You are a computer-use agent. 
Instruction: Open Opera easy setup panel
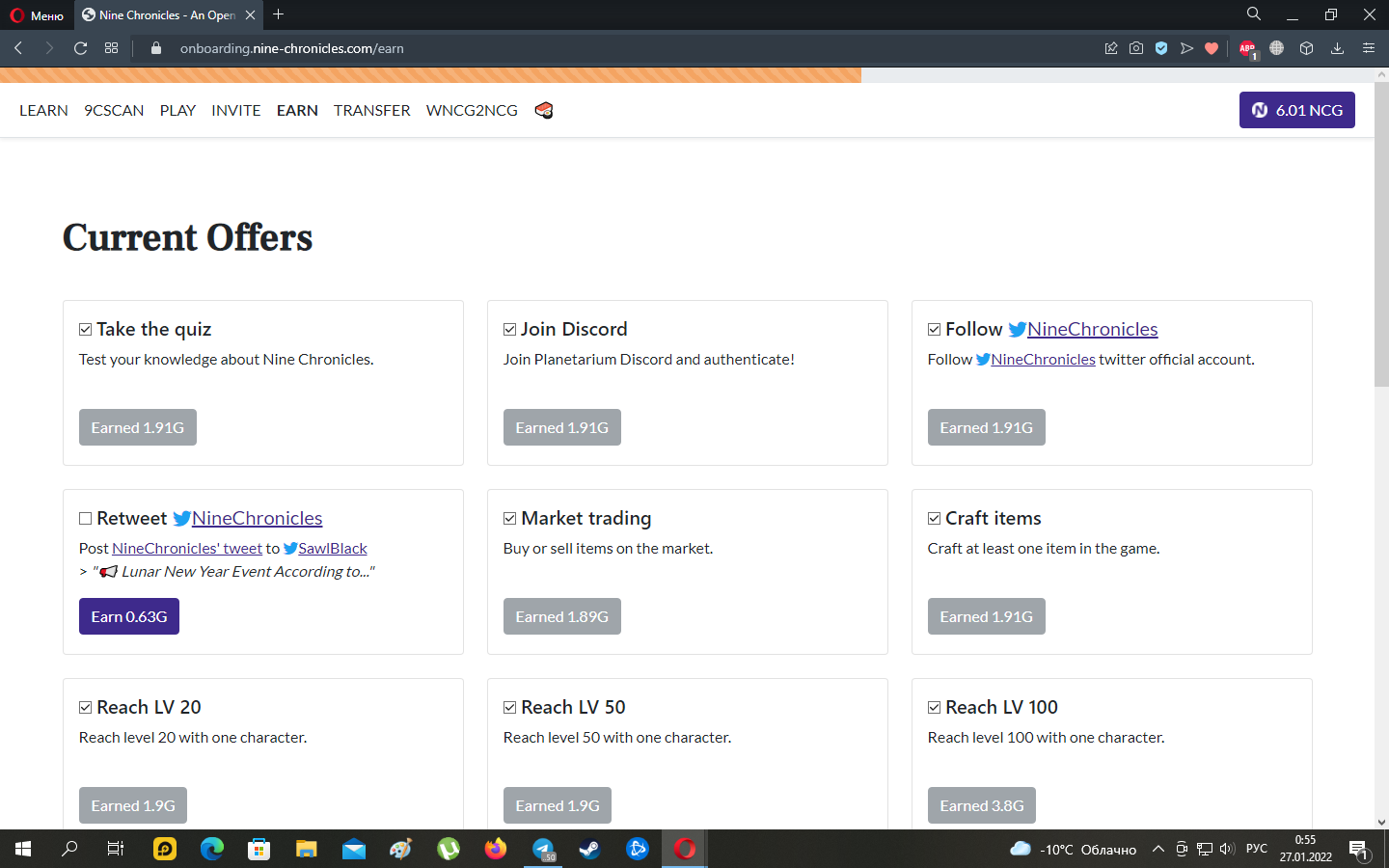(x=1368, y=48)
